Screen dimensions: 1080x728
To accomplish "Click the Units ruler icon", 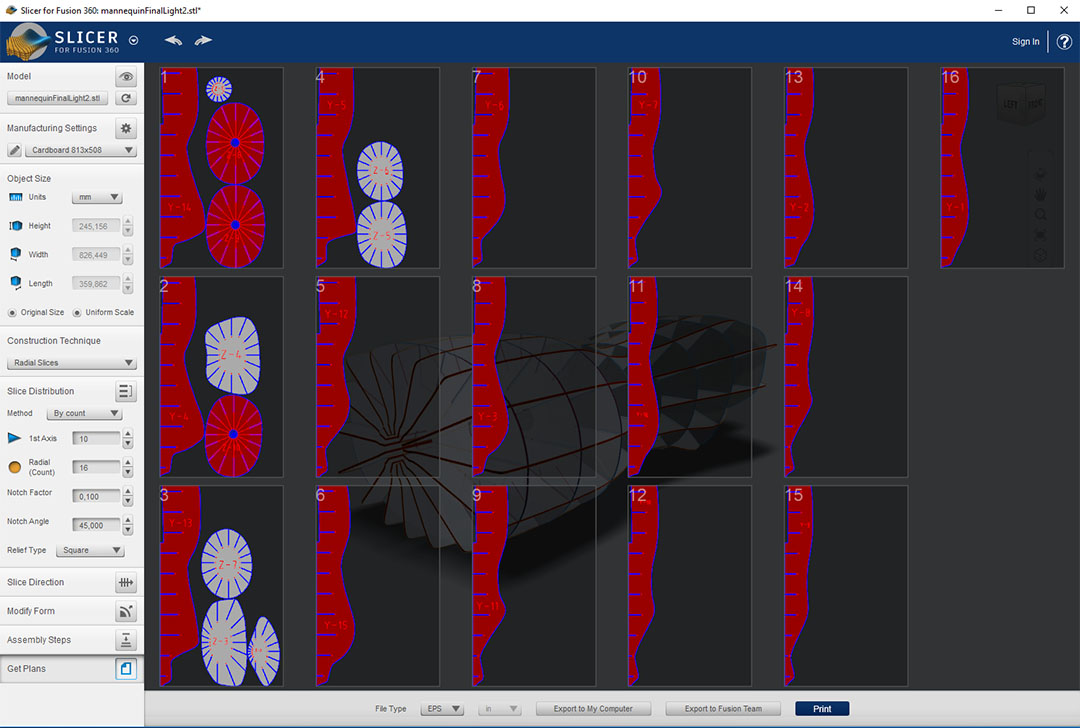I will [15, 197].
